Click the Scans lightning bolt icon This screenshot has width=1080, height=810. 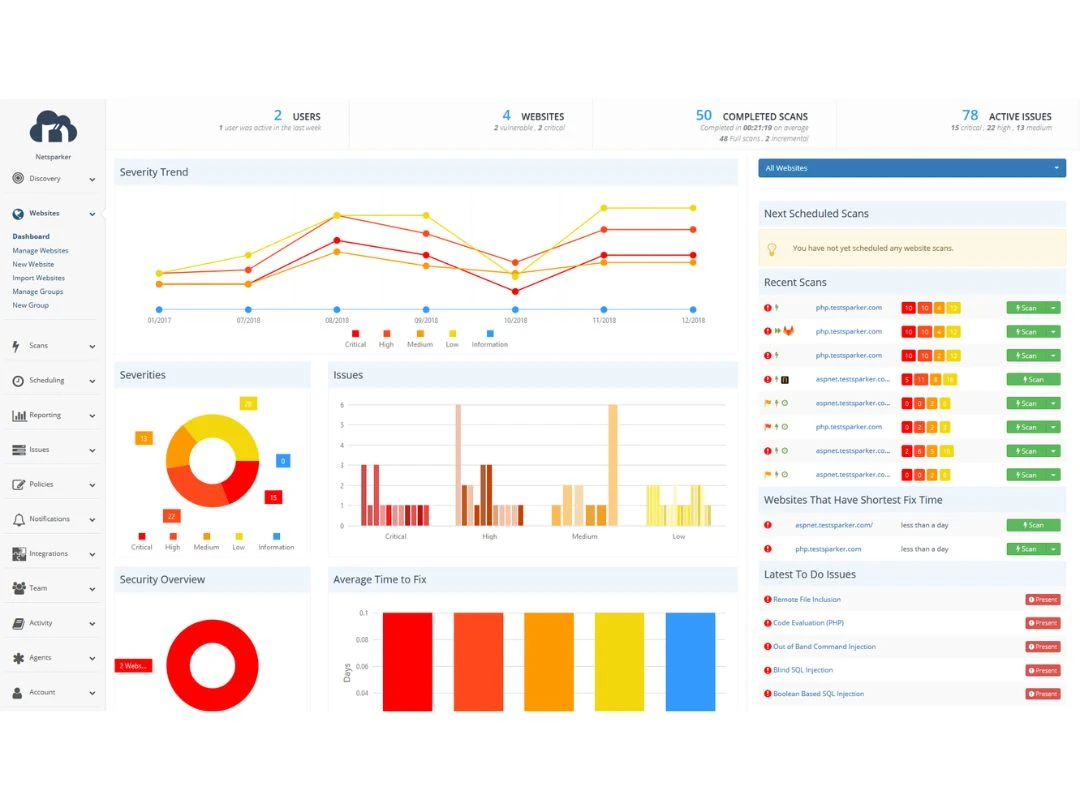coord(16,346)
